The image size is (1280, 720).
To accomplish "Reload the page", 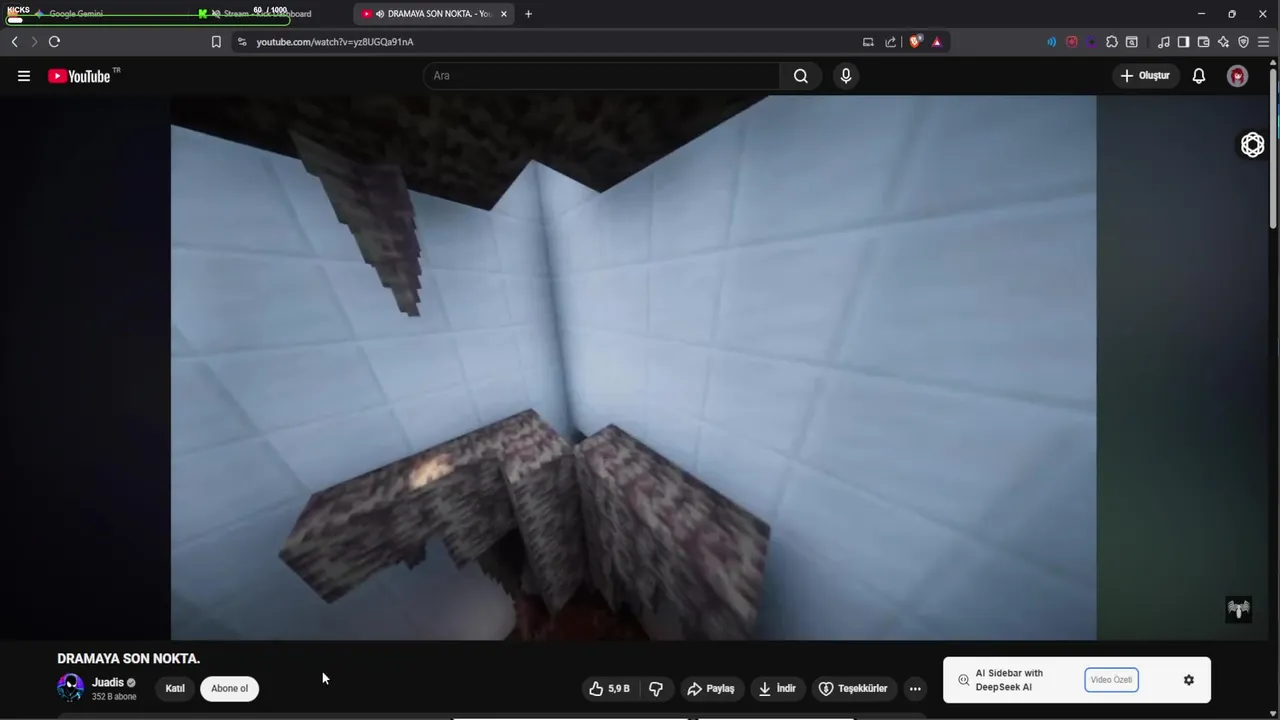I will pos(54,42).
